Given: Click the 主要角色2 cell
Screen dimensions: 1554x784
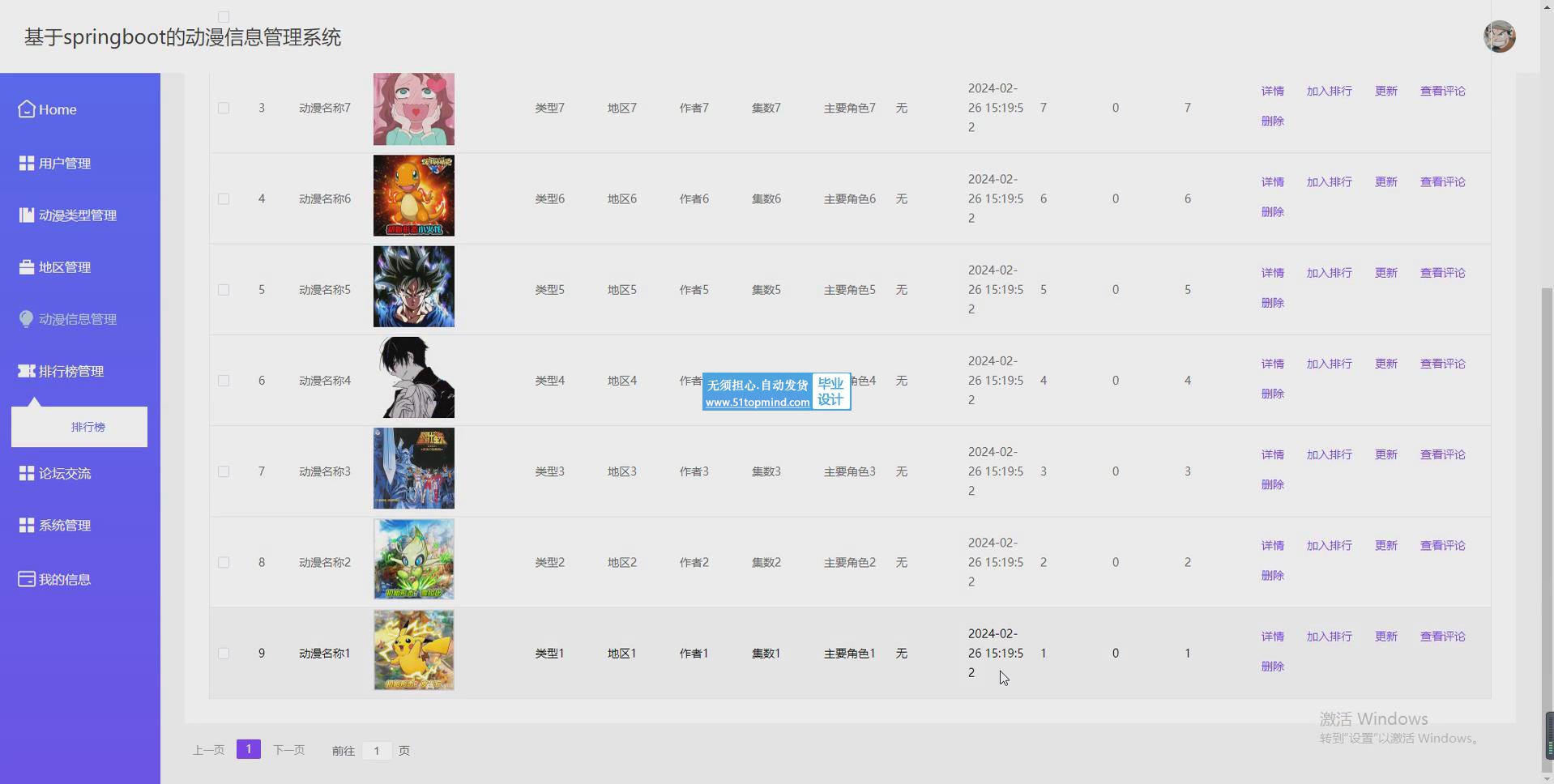Looking at the screenshot, I should tap(850, 562).
